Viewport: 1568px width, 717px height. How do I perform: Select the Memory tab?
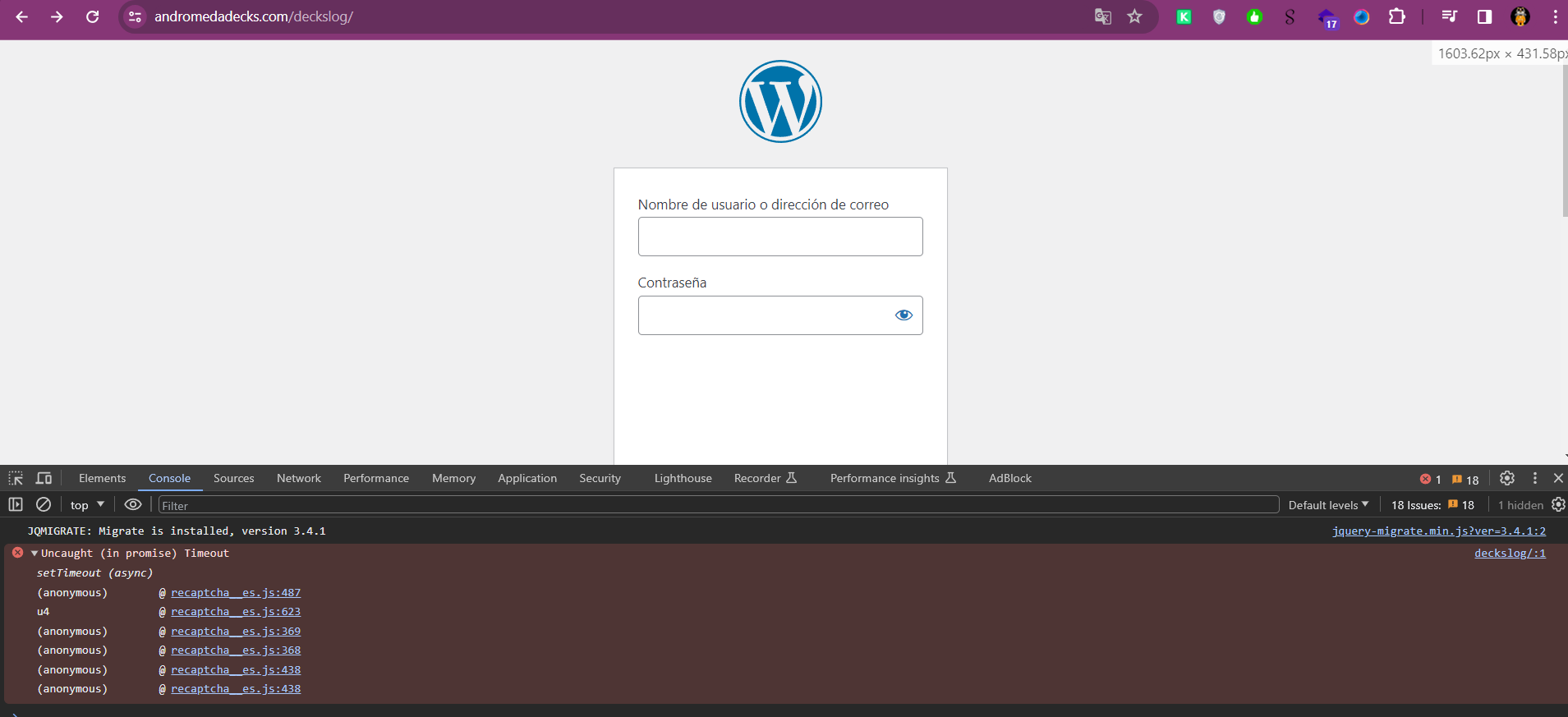(x=454, y=478)
